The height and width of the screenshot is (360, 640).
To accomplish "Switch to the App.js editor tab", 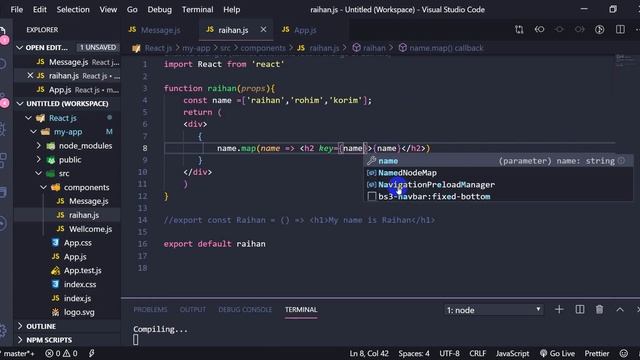I will (304, 30).
